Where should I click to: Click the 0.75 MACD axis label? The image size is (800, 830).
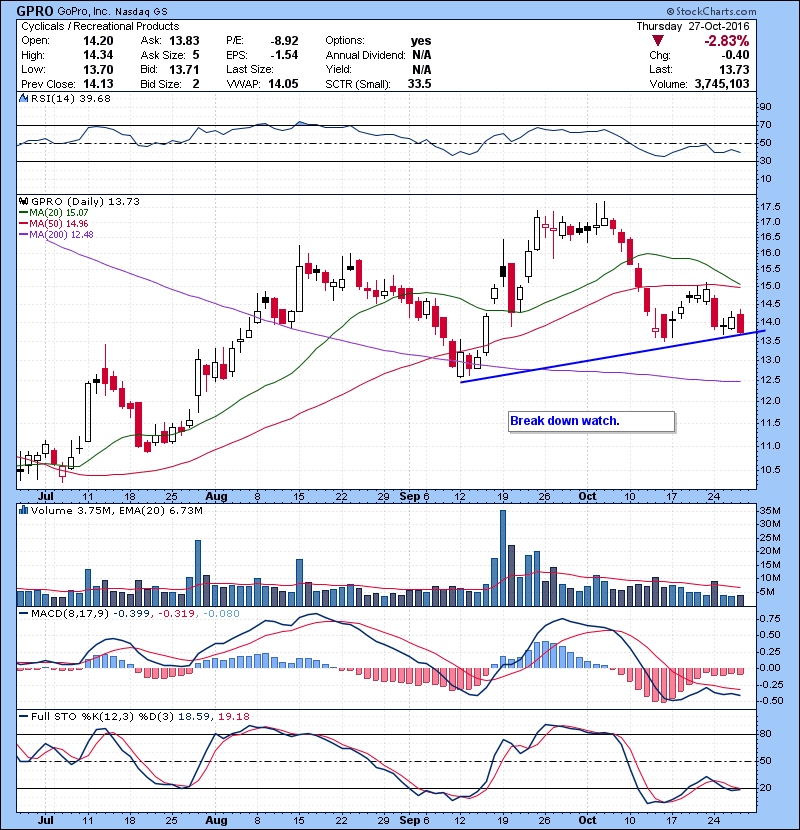coord(770,619)
